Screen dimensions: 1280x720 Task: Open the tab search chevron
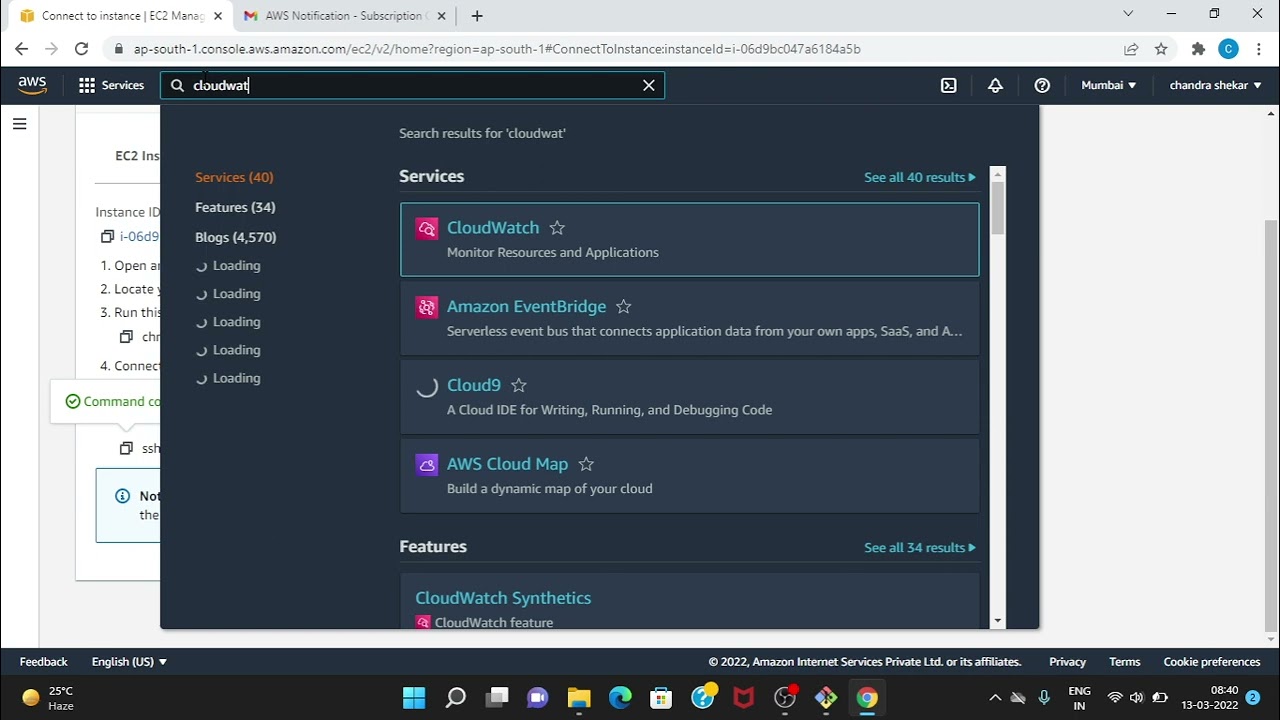[x=1128, y=14]
